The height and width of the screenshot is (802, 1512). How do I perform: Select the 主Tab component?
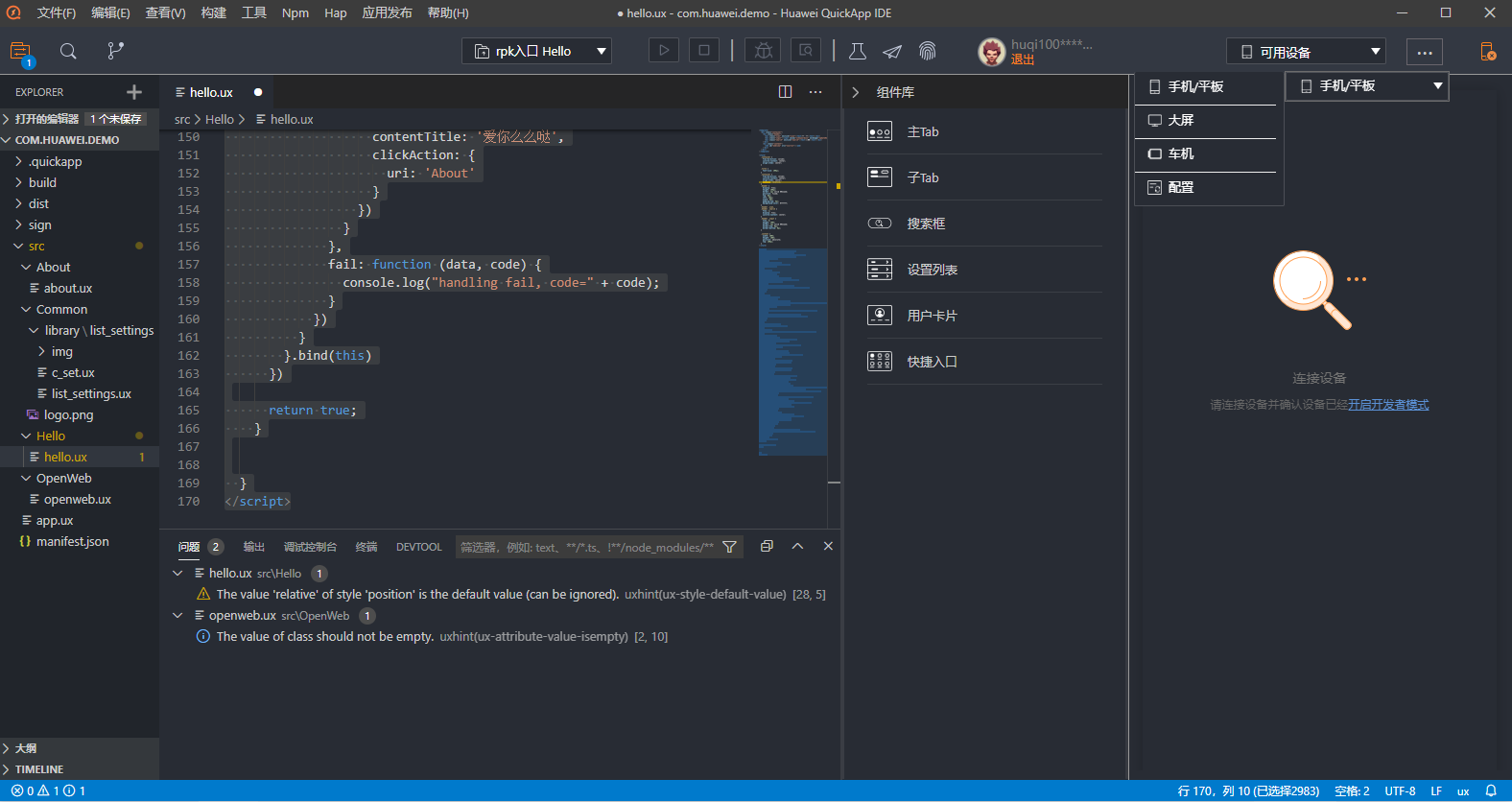point(984,131)
